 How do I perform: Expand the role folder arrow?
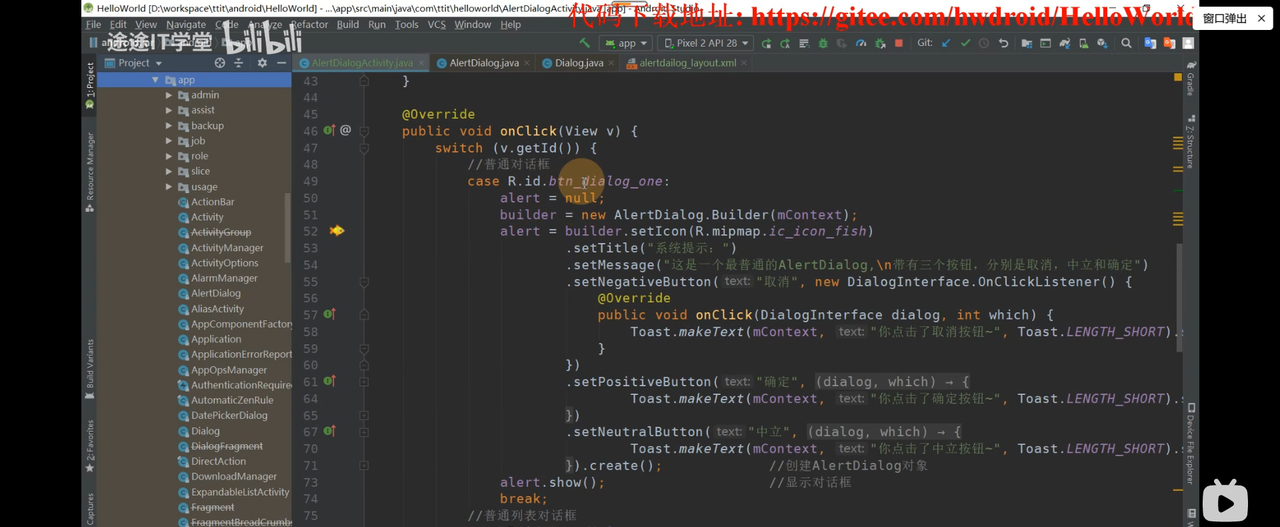169,156
